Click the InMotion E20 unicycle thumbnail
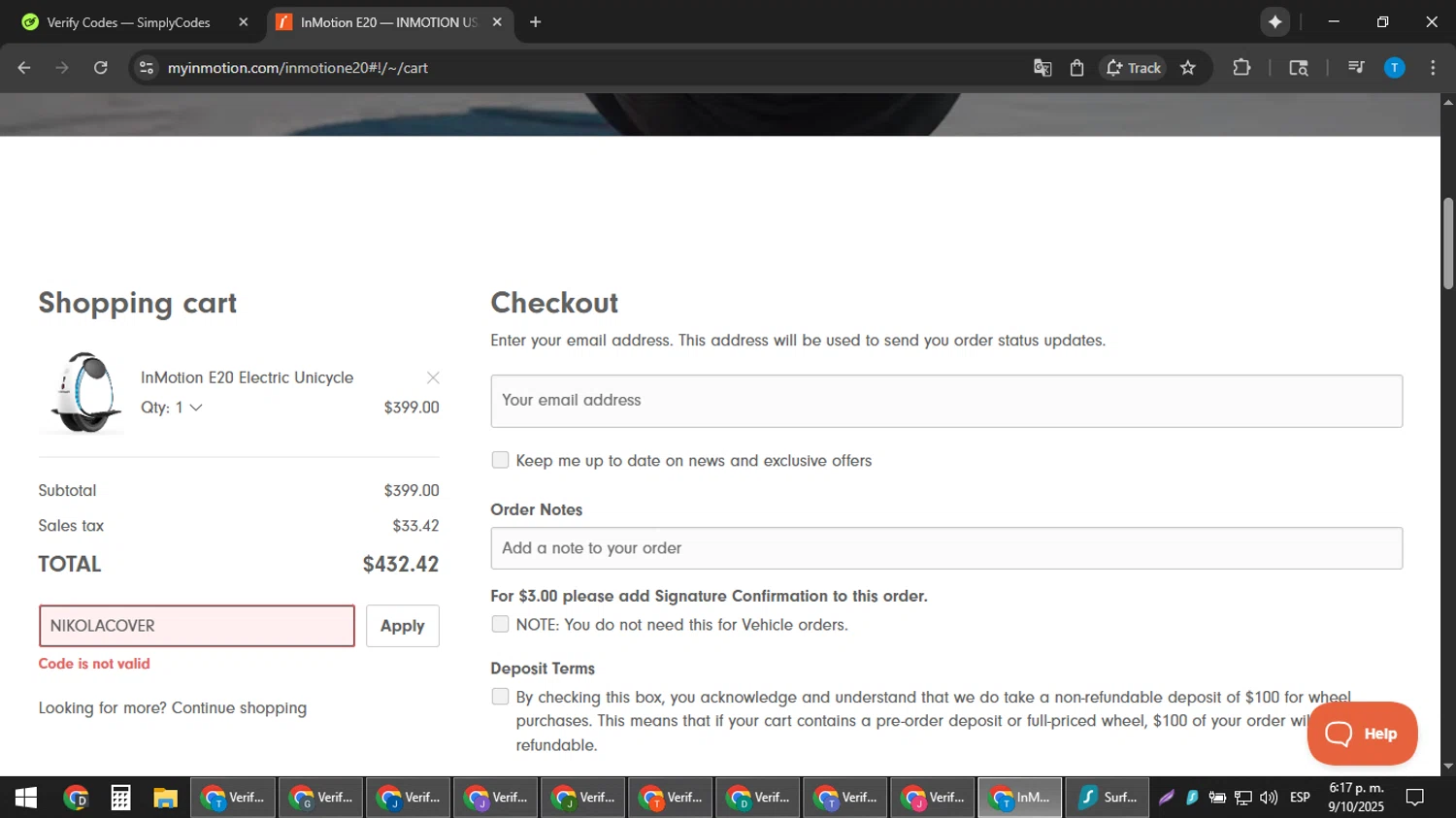The width and height of the screenshot is (1456, 818). (x=85, y=392)
